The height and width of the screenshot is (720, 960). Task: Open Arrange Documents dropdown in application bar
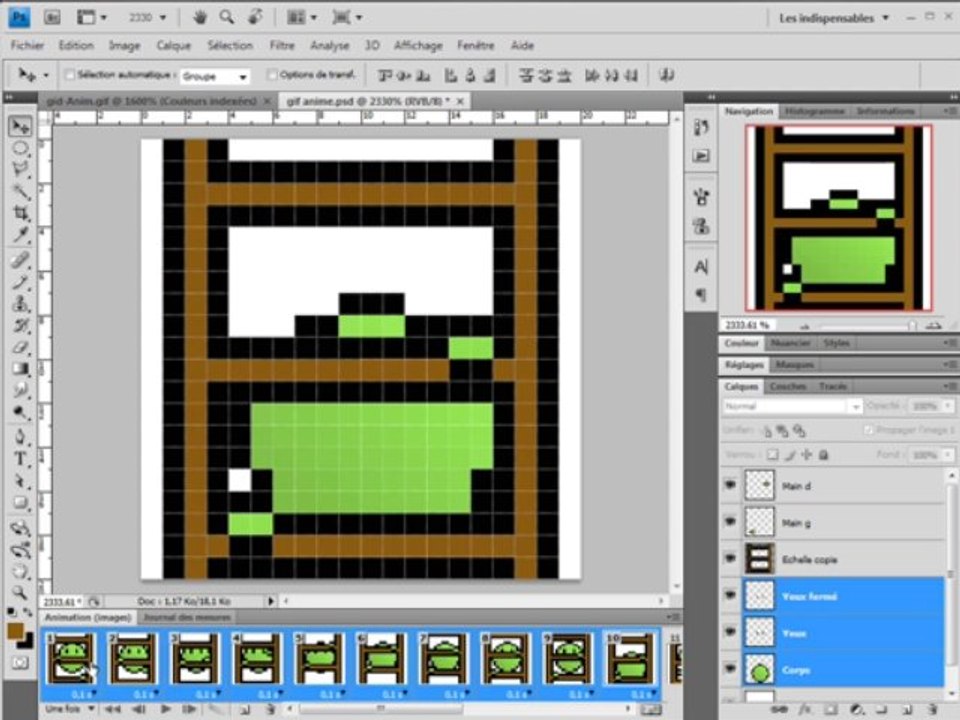[x=301, y=18]
